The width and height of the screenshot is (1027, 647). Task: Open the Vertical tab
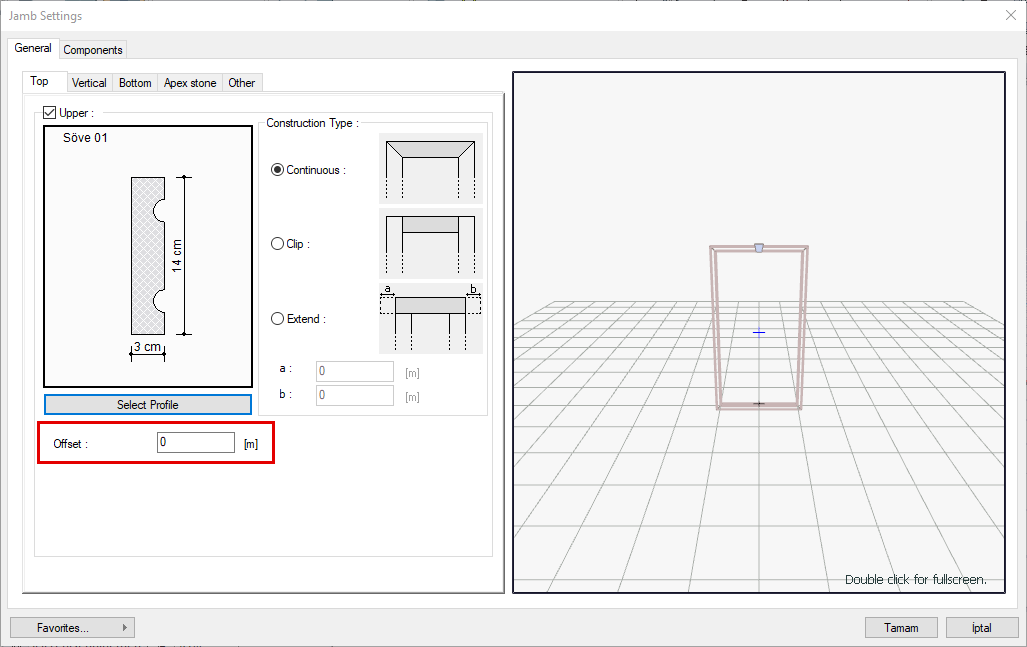(89, 83)
